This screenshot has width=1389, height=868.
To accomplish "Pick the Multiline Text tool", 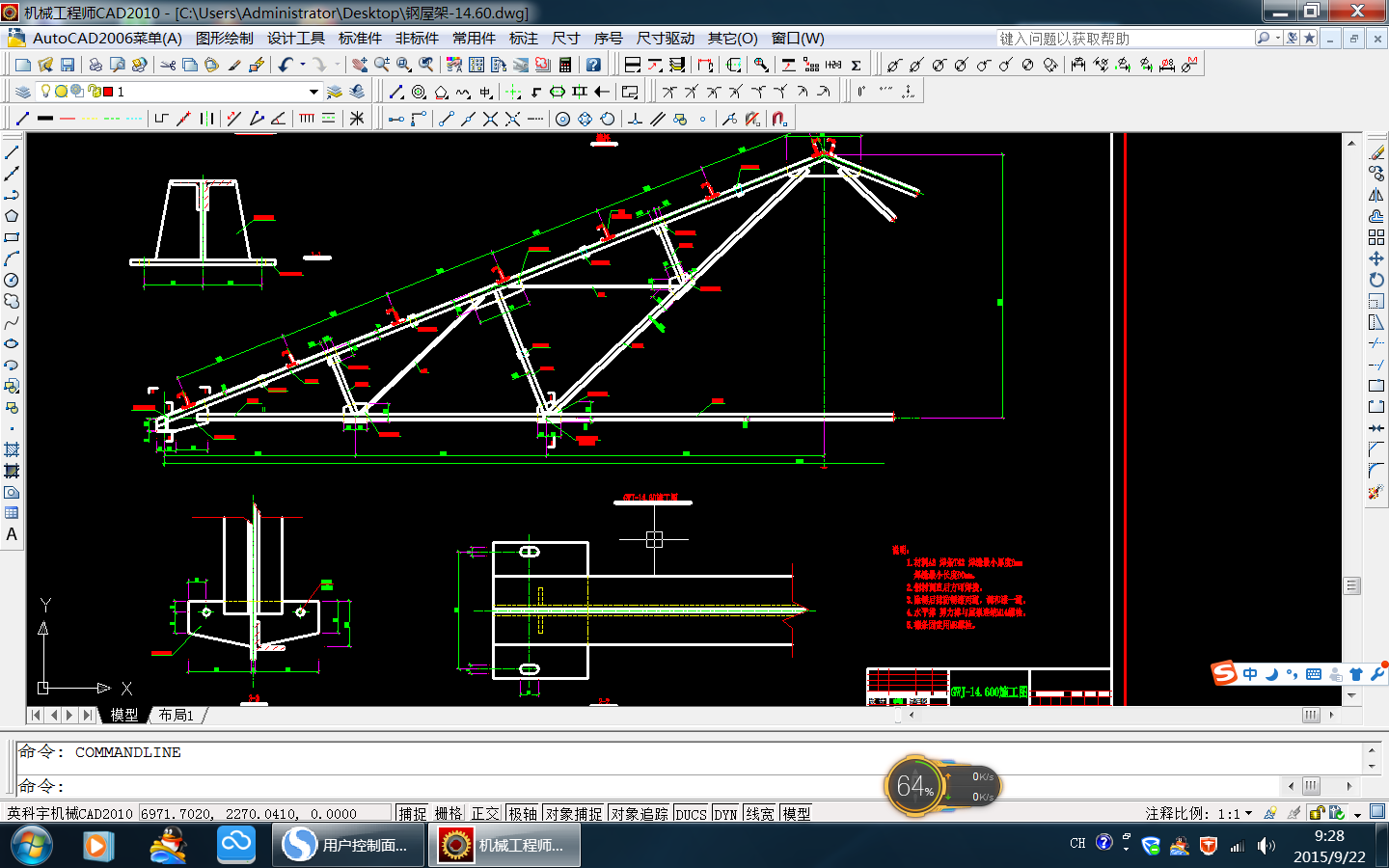I will click(x=12, y=534).
